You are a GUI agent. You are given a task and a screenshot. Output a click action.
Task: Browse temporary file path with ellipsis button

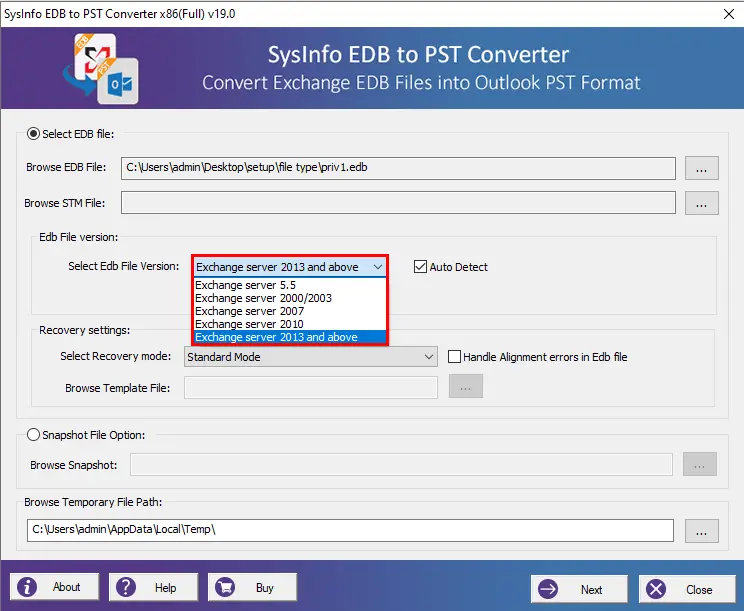click(x=702, y=531)
